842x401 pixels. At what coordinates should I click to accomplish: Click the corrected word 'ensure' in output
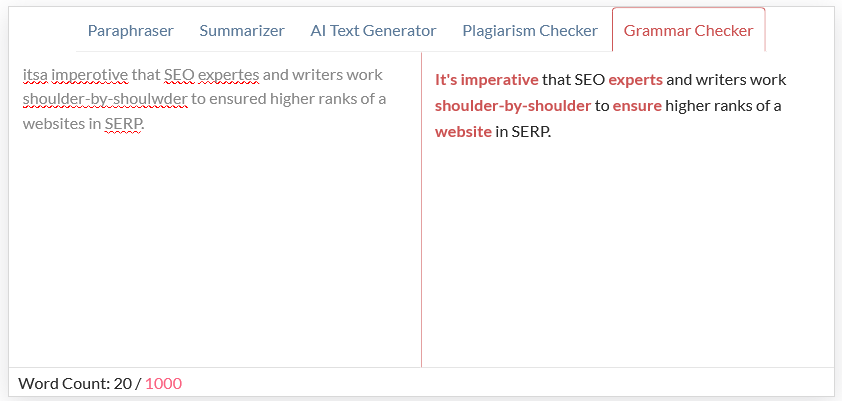coord(637,106)
